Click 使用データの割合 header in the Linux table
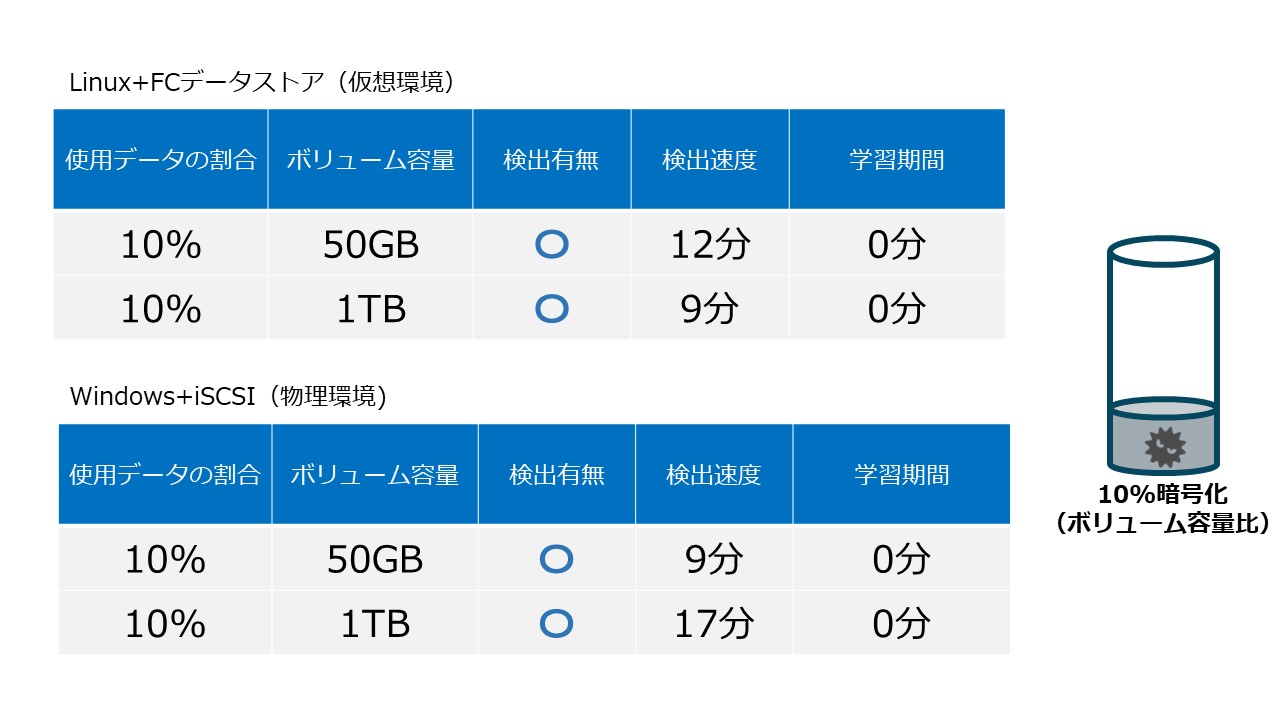1280x720 pixels. [161, 160]
